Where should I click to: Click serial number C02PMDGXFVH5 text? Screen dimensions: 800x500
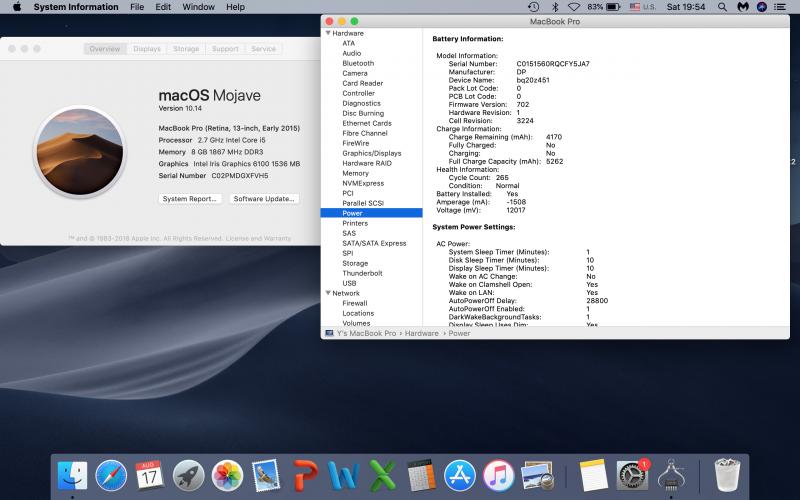(240, 176)
